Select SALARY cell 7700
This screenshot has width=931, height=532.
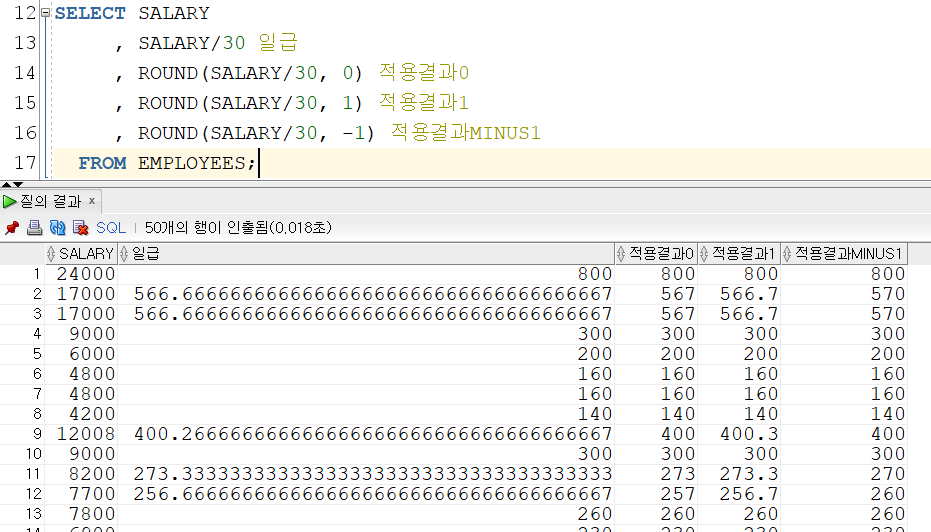pos(81,493)
